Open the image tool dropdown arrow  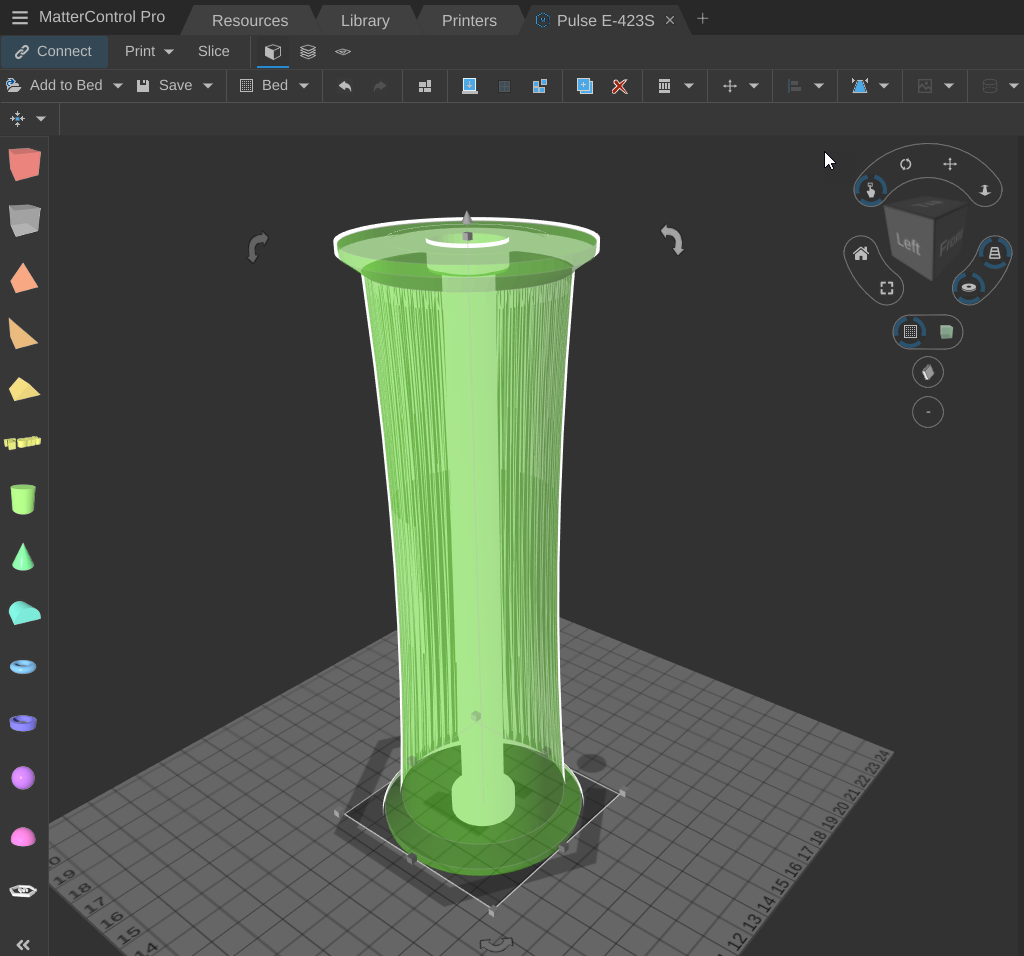949,86
